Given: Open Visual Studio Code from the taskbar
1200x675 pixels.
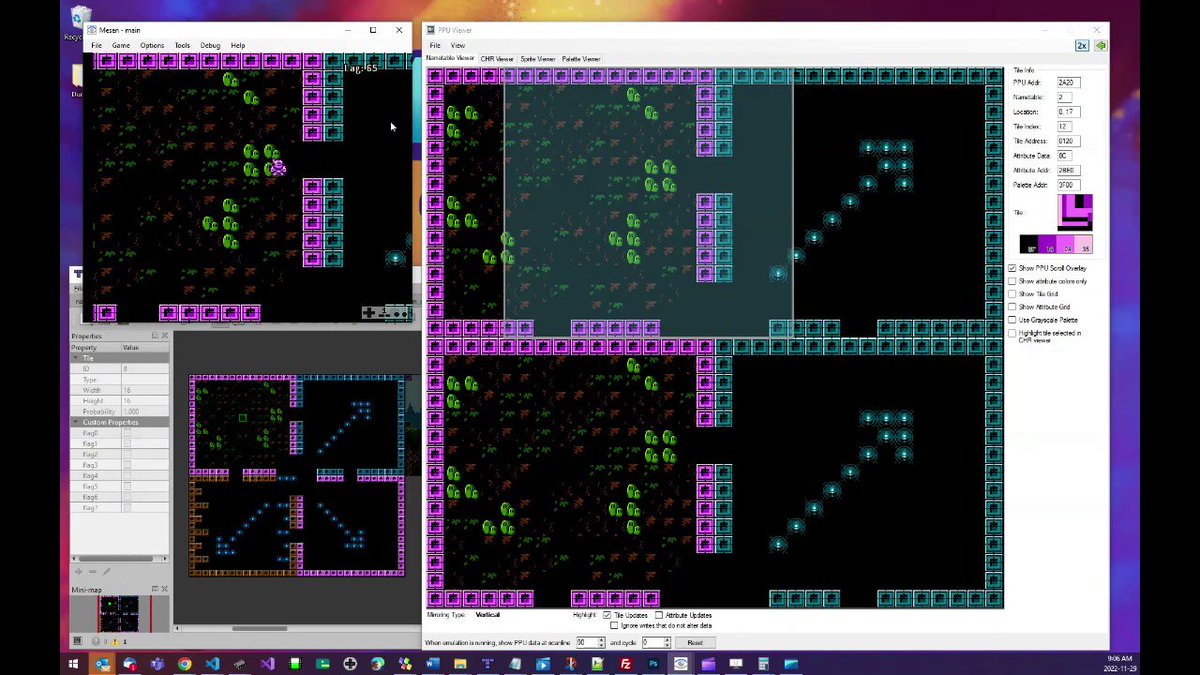Looking at the screenshot, I should tap(212, 663).
